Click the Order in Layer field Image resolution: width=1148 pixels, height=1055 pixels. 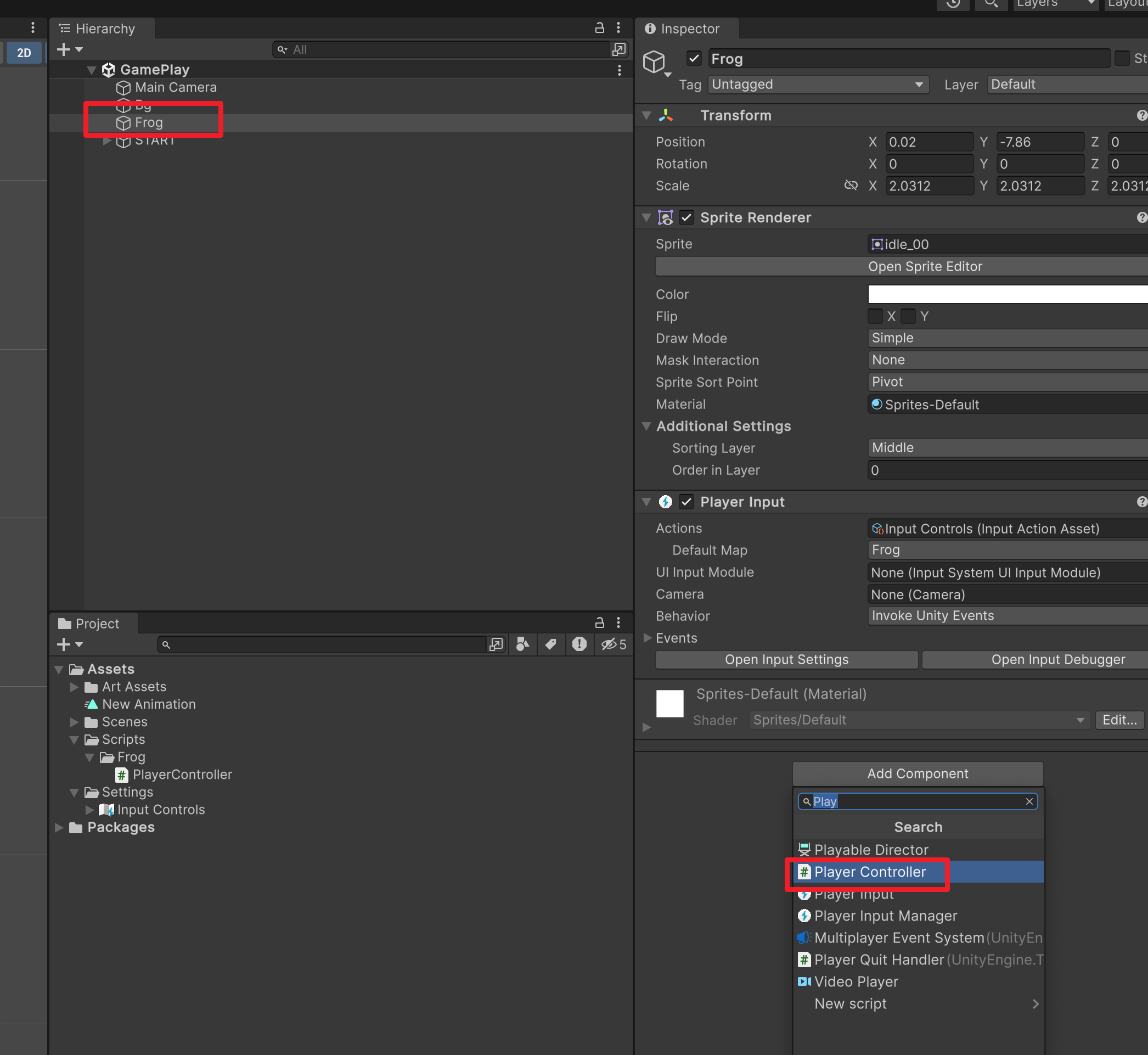(1008, 470)
